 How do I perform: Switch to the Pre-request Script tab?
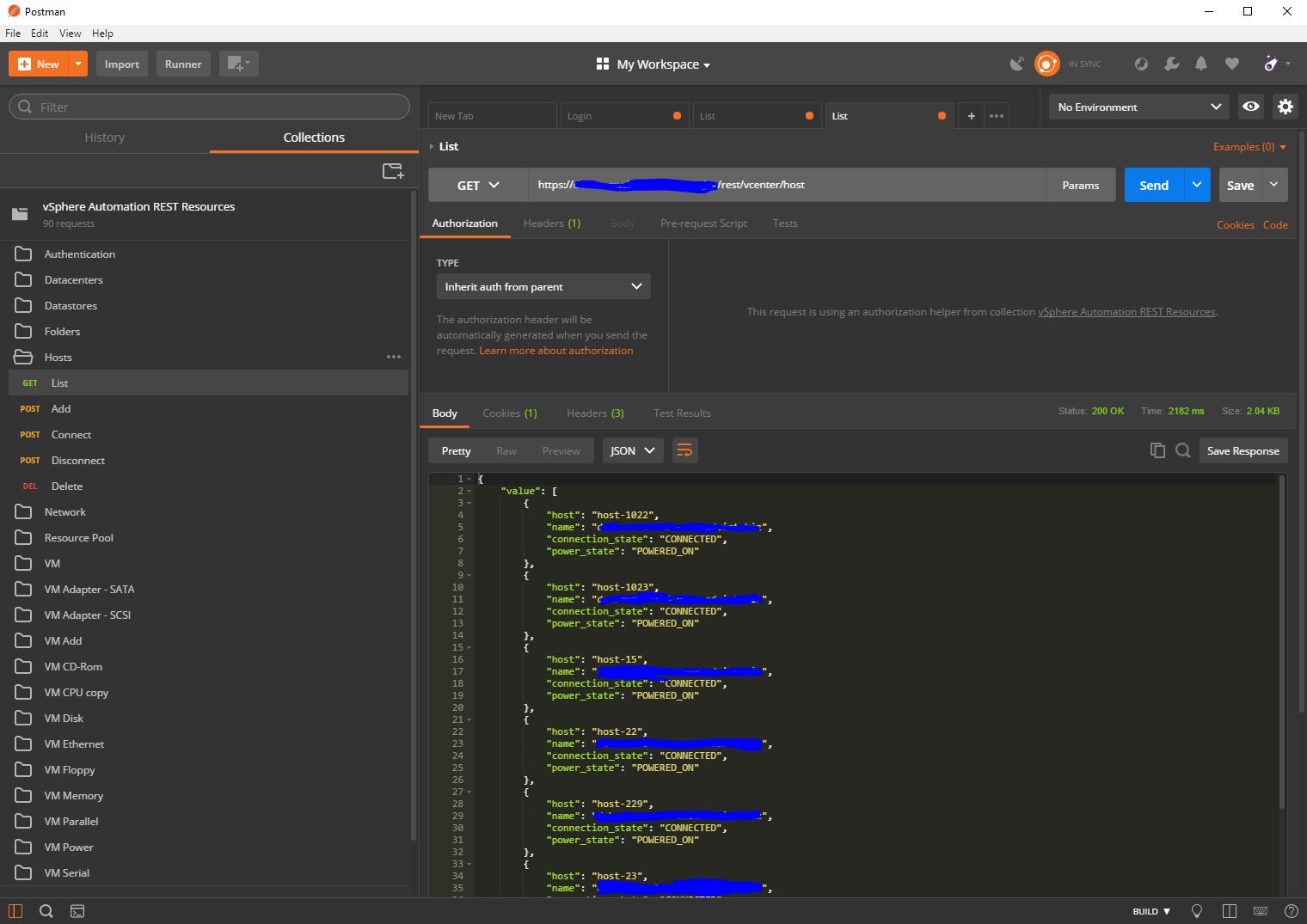coord(703,223)
